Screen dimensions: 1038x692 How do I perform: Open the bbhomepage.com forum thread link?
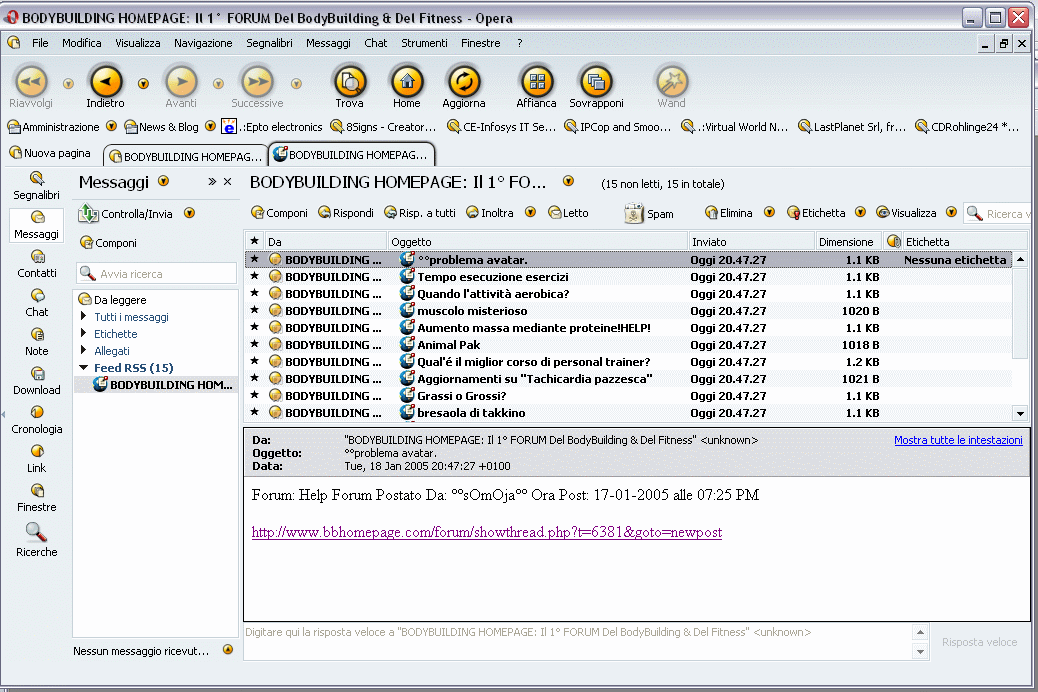click(x=486, y=532)
